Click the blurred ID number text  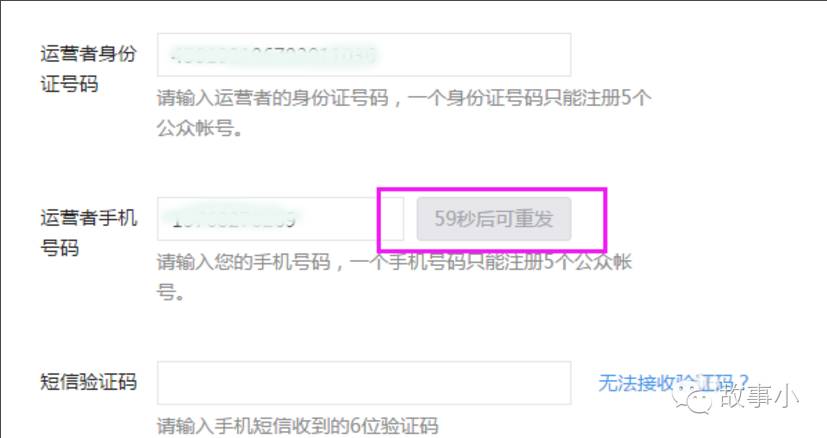point(273,55)
